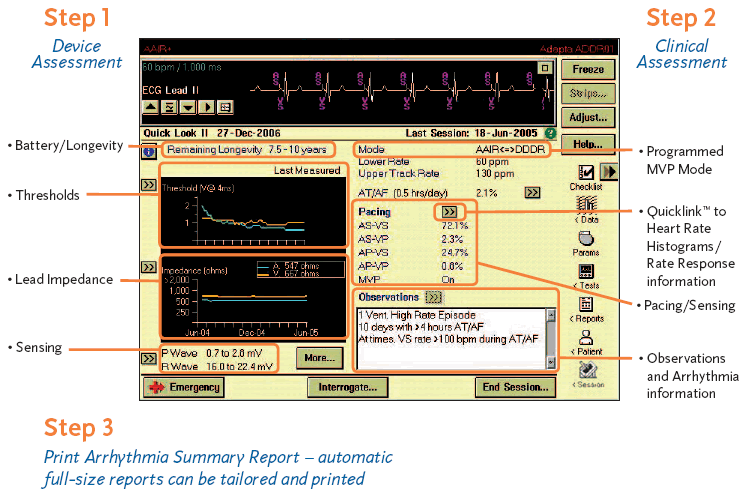Open More... sensing details
Screen dimensions: 748x497
[320, 358]
